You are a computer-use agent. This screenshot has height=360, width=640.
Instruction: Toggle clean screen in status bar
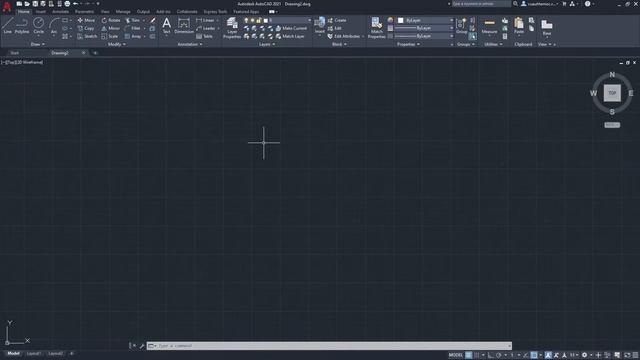tap(627, 355)
